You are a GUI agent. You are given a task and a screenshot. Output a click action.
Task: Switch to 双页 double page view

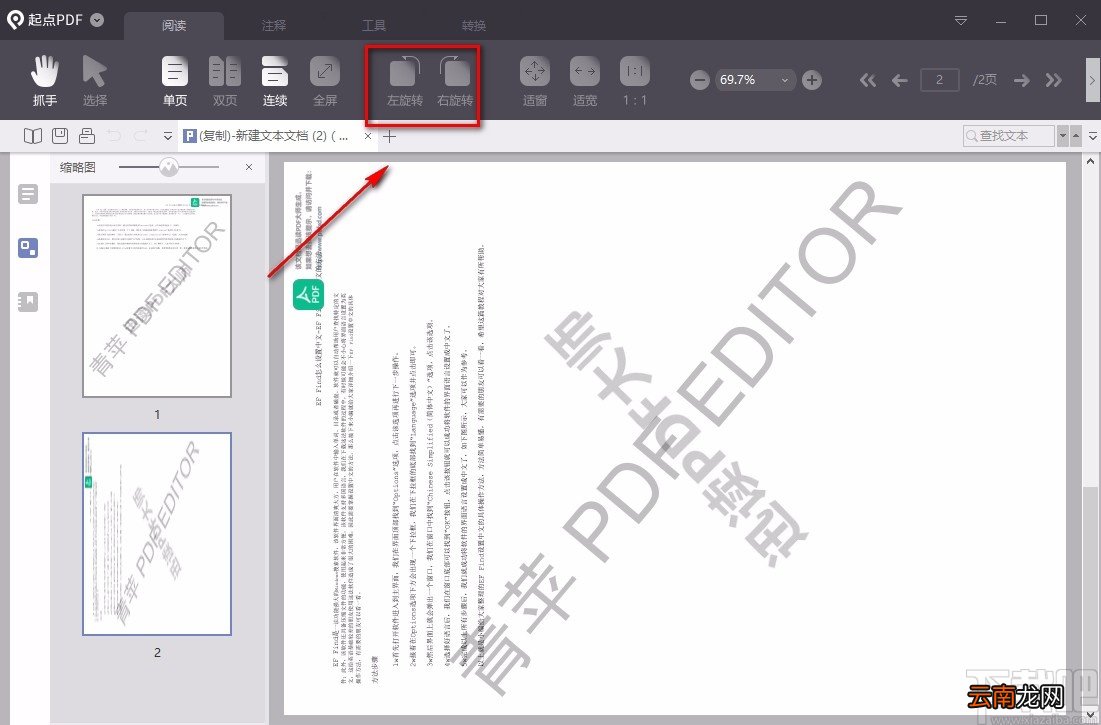(225, 81)
